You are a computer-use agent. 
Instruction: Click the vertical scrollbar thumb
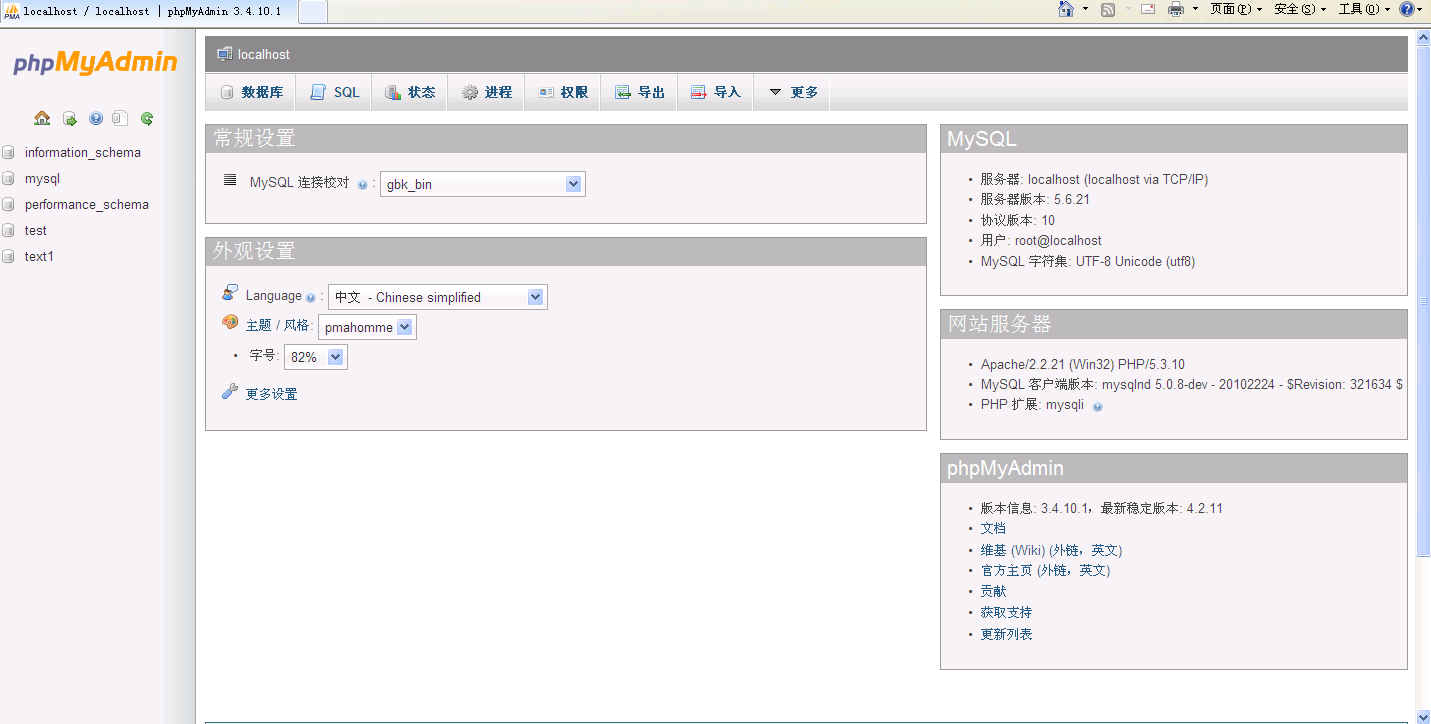click(x=1423, y=300)
